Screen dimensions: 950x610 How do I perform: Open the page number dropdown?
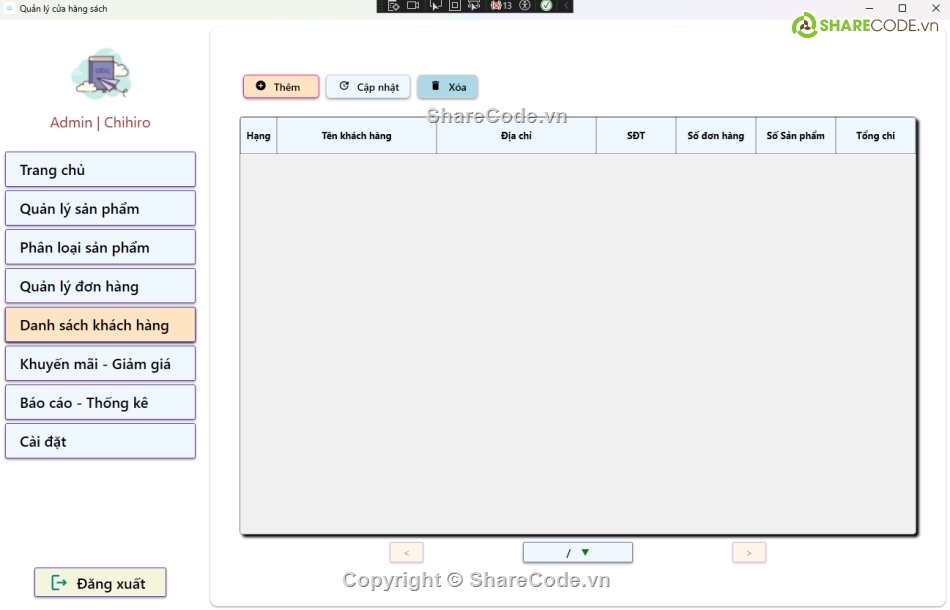pyautogui.click(x=585, y=552)
